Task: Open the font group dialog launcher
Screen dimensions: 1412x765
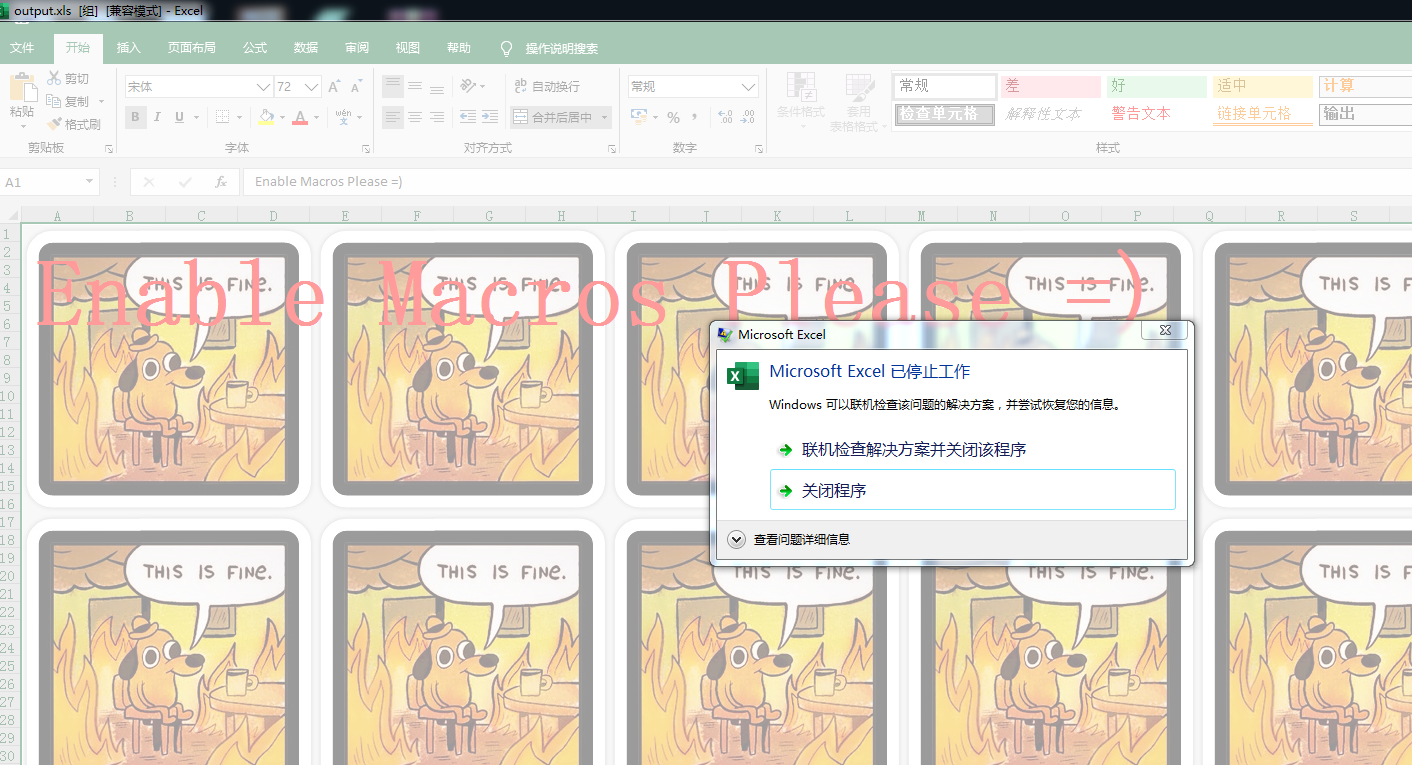Action: [366, 149]
